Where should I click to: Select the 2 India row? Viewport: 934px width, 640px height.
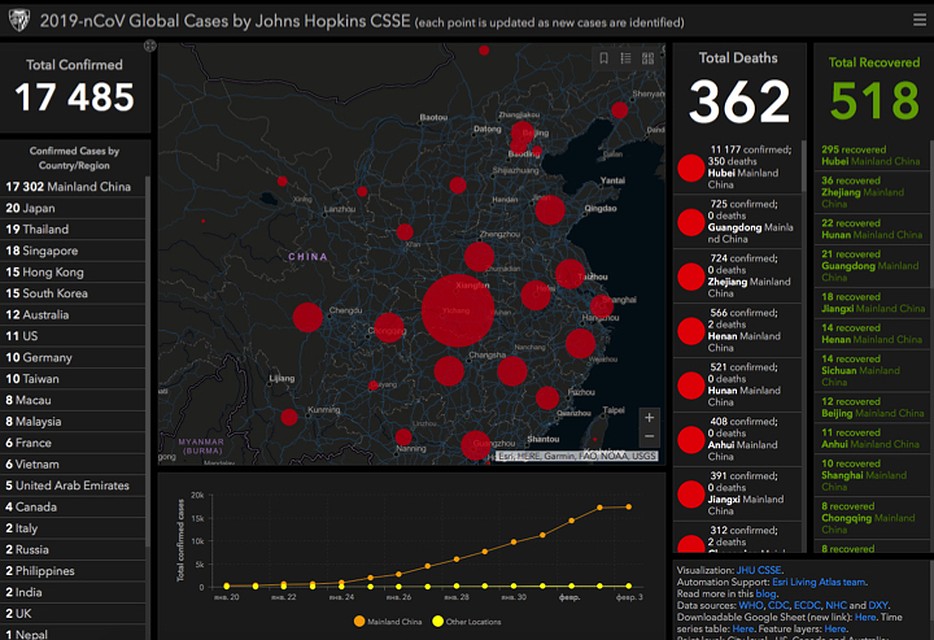click(73, 592)
